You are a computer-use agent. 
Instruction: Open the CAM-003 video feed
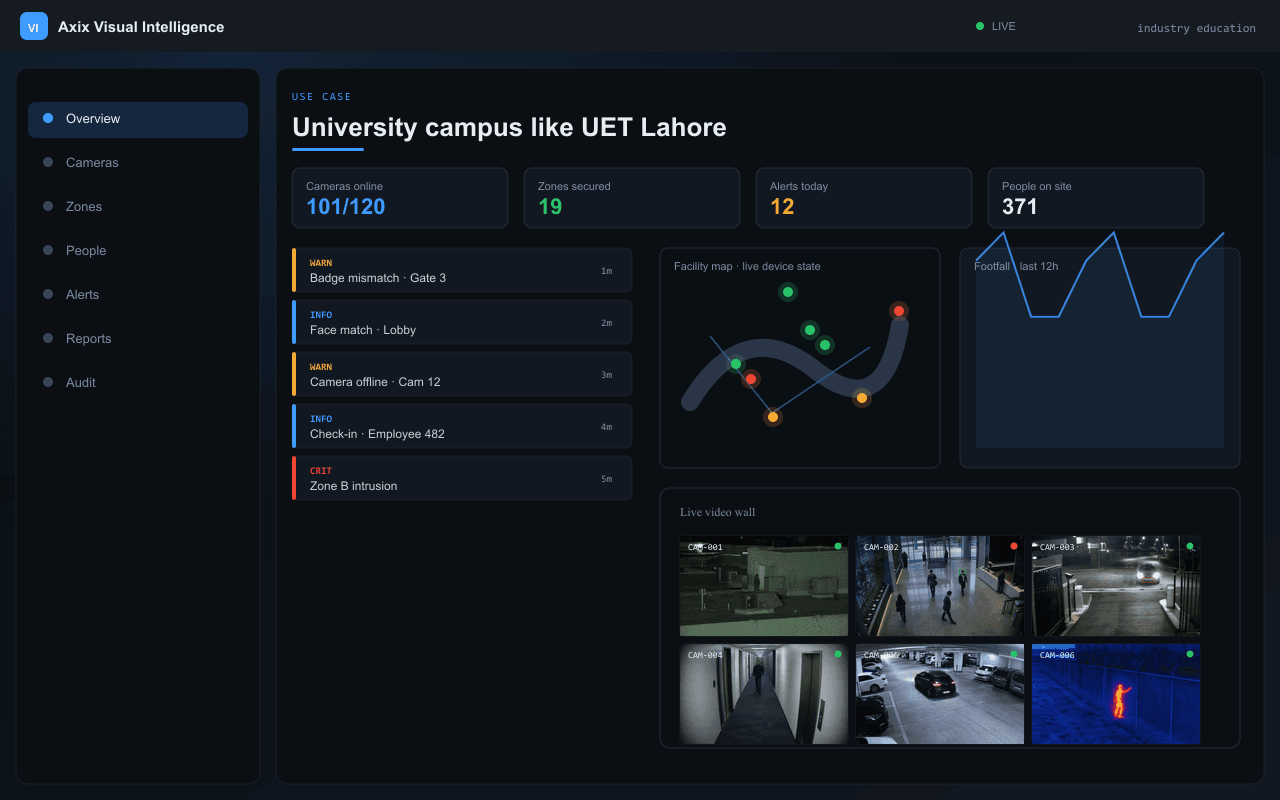click(x=1116, y=586)
